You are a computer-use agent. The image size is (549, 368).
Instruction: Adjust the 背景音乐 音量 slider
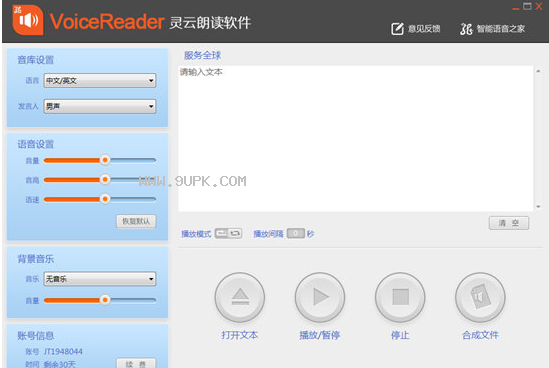(105, 300)
